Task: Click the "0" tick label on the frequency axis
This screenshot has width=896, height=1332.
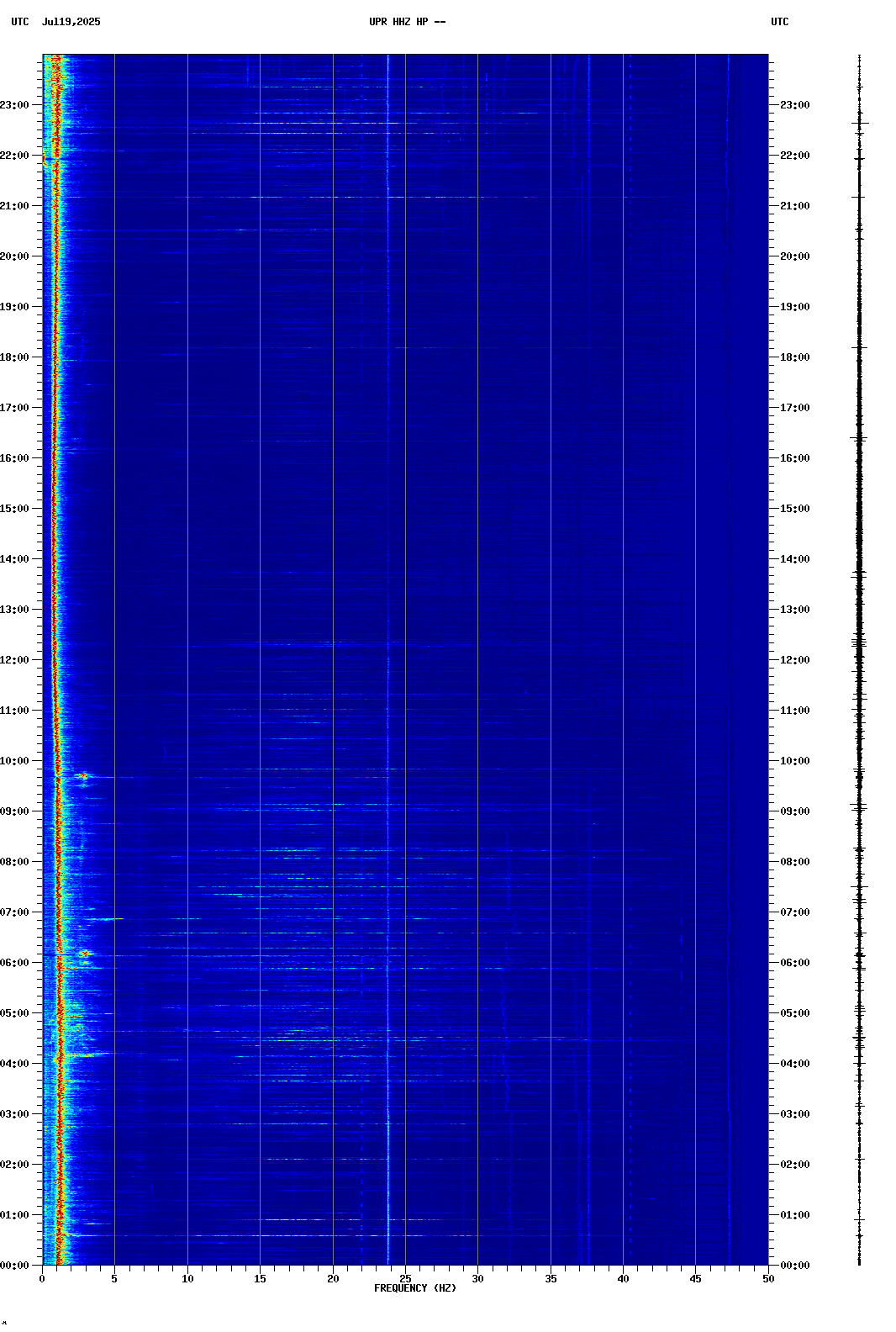Action: pos(42,1279)
